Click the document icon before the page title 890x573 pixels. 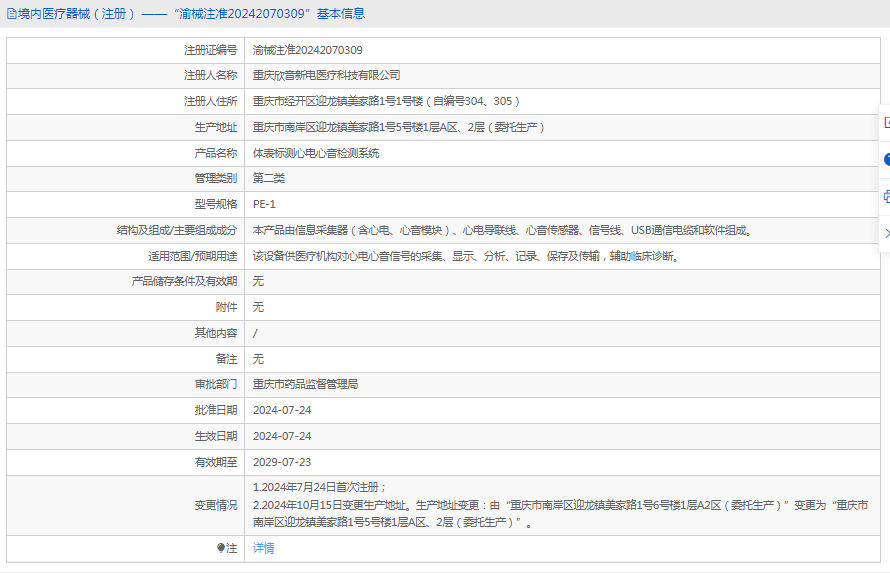pyautogui.click(x=11, y=14)
